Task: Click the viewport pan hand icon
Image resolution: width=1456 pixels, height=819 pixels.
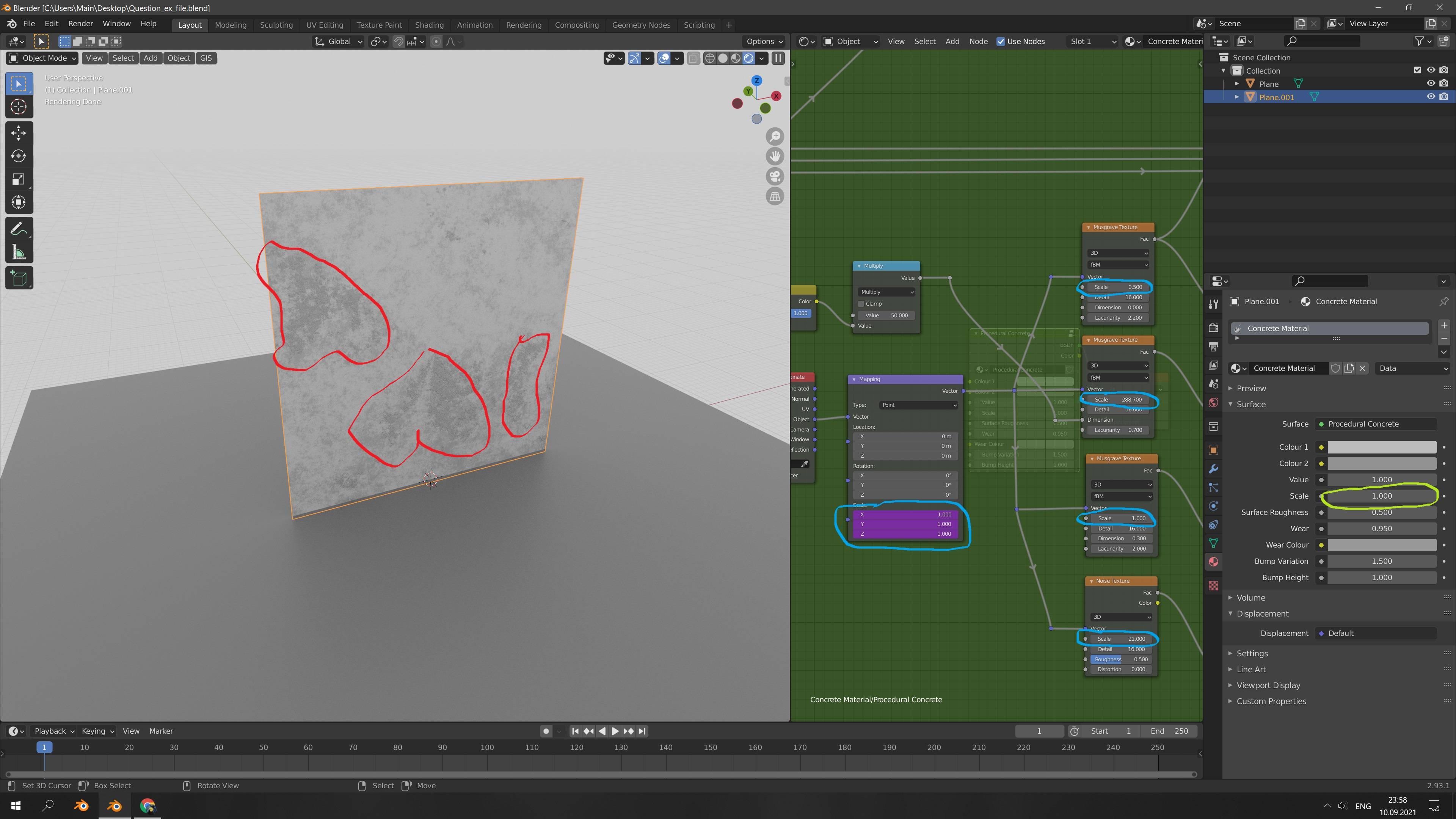Action: pos(775,157)
